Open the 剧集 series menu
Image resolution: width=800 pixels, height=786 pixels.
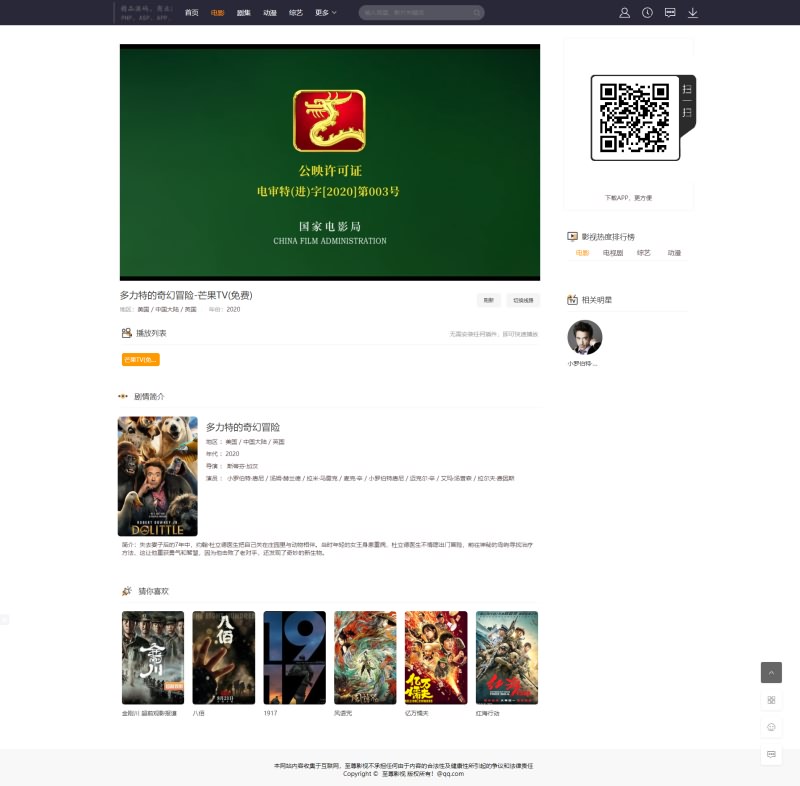[243, 13]
